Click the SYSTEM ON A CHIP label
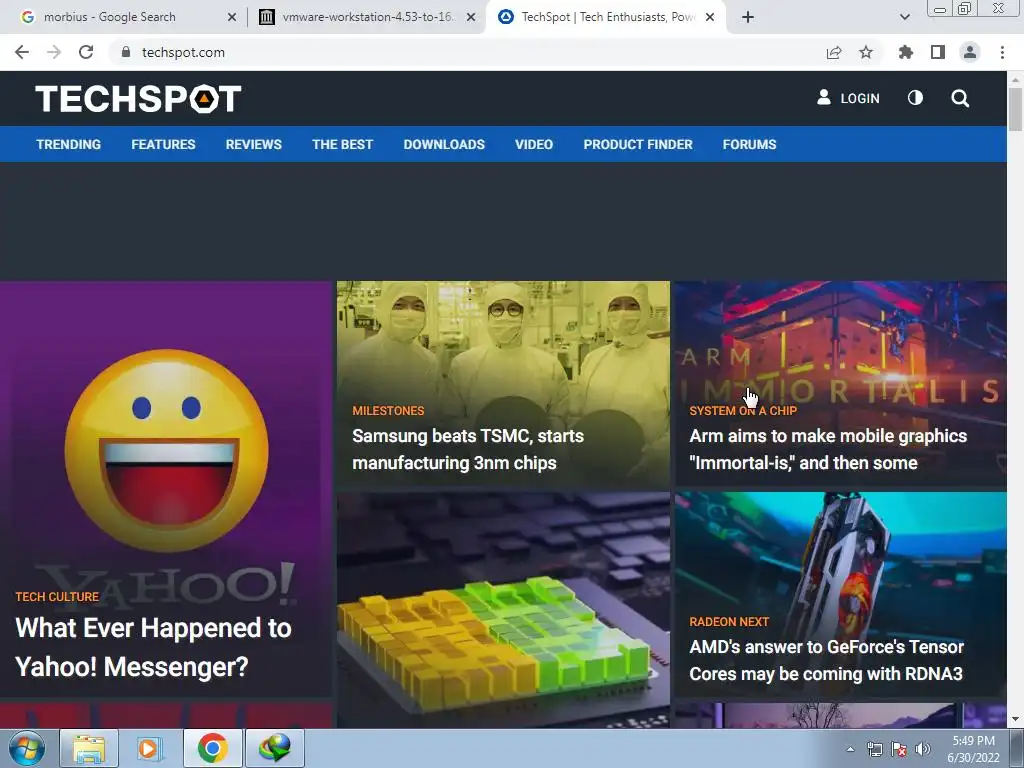 [x=743, y=411]
